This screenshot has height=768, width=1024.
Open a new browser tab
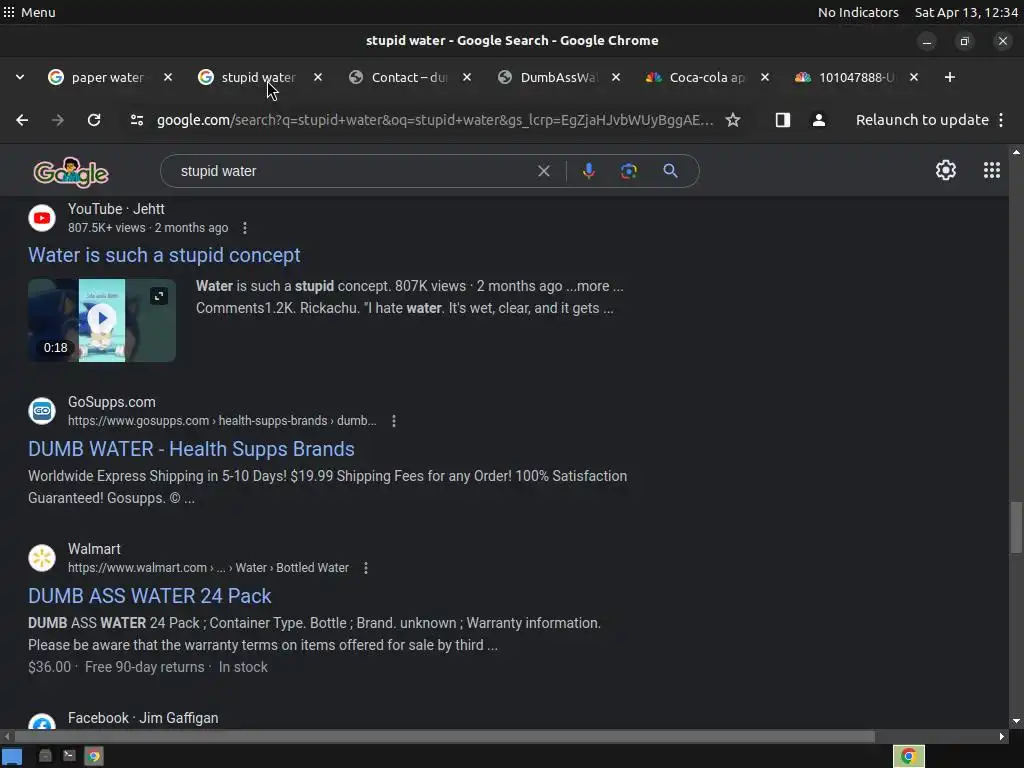[950, 77]
